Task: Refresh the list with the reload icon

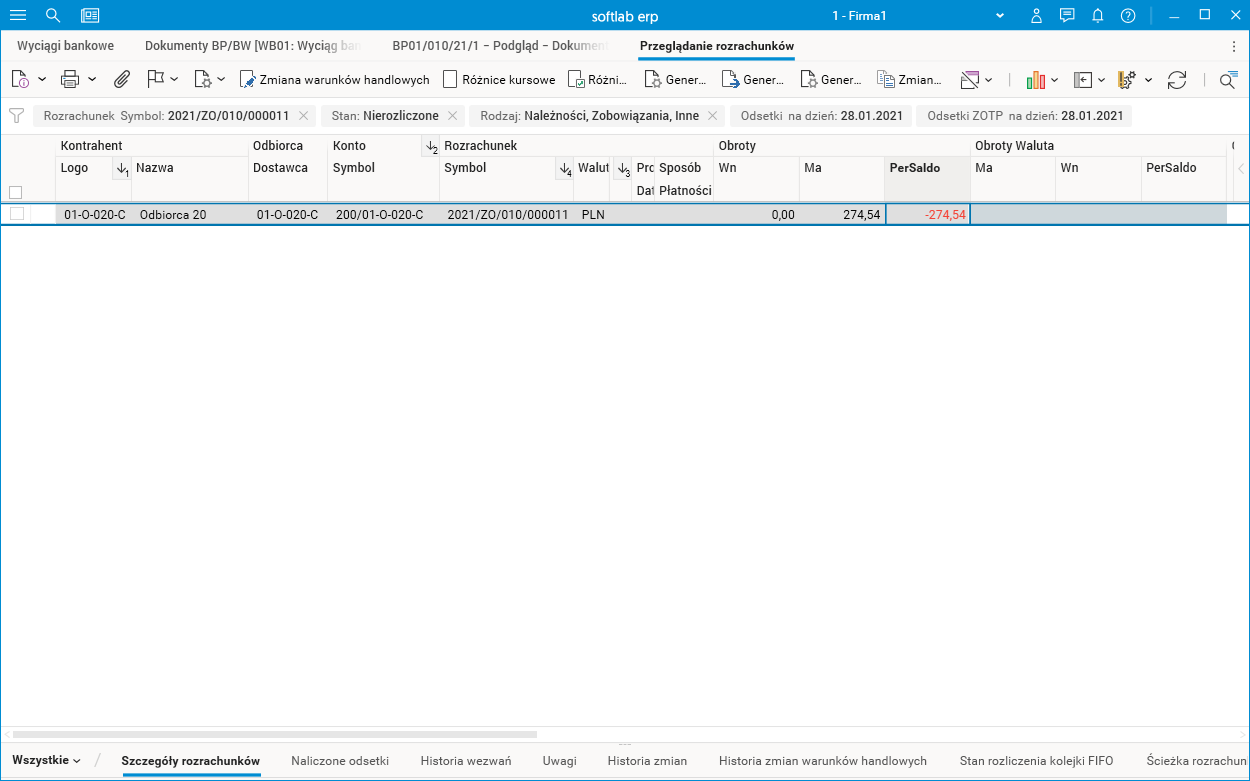Action: click(1177, 79)
